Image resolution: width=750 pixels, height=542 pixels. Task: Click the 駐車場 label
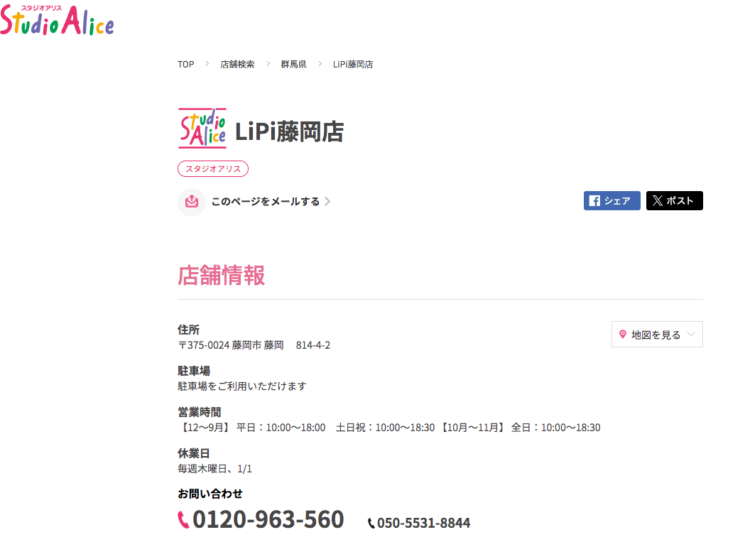point(194,371)
